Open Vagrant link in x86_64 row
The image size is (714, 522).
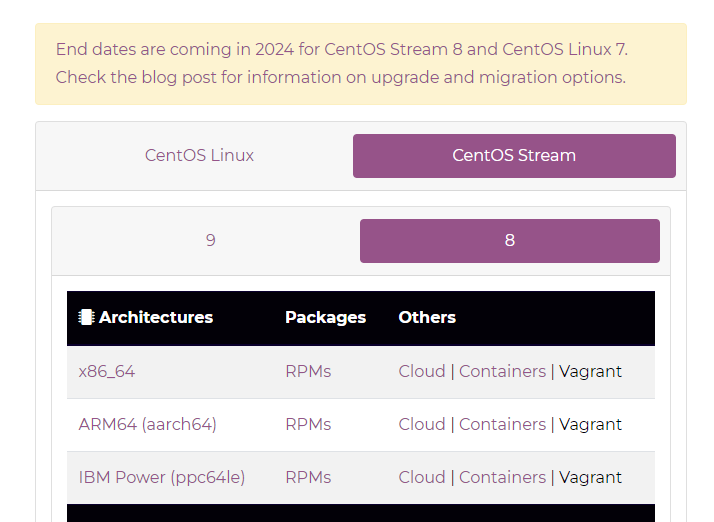590,372
